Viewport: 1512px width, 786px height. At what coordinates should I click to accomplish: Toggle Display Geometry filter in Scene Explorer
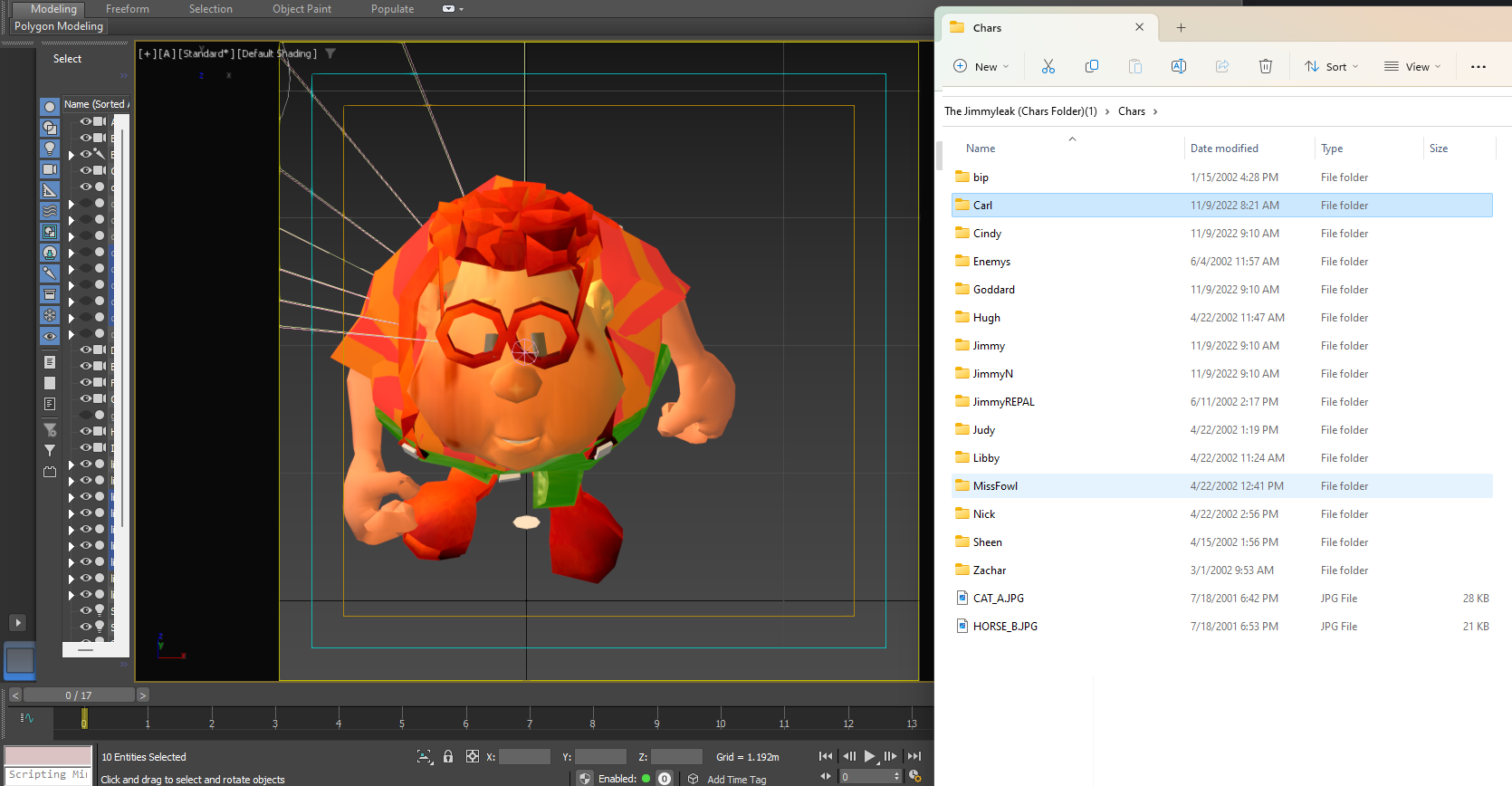50,107
